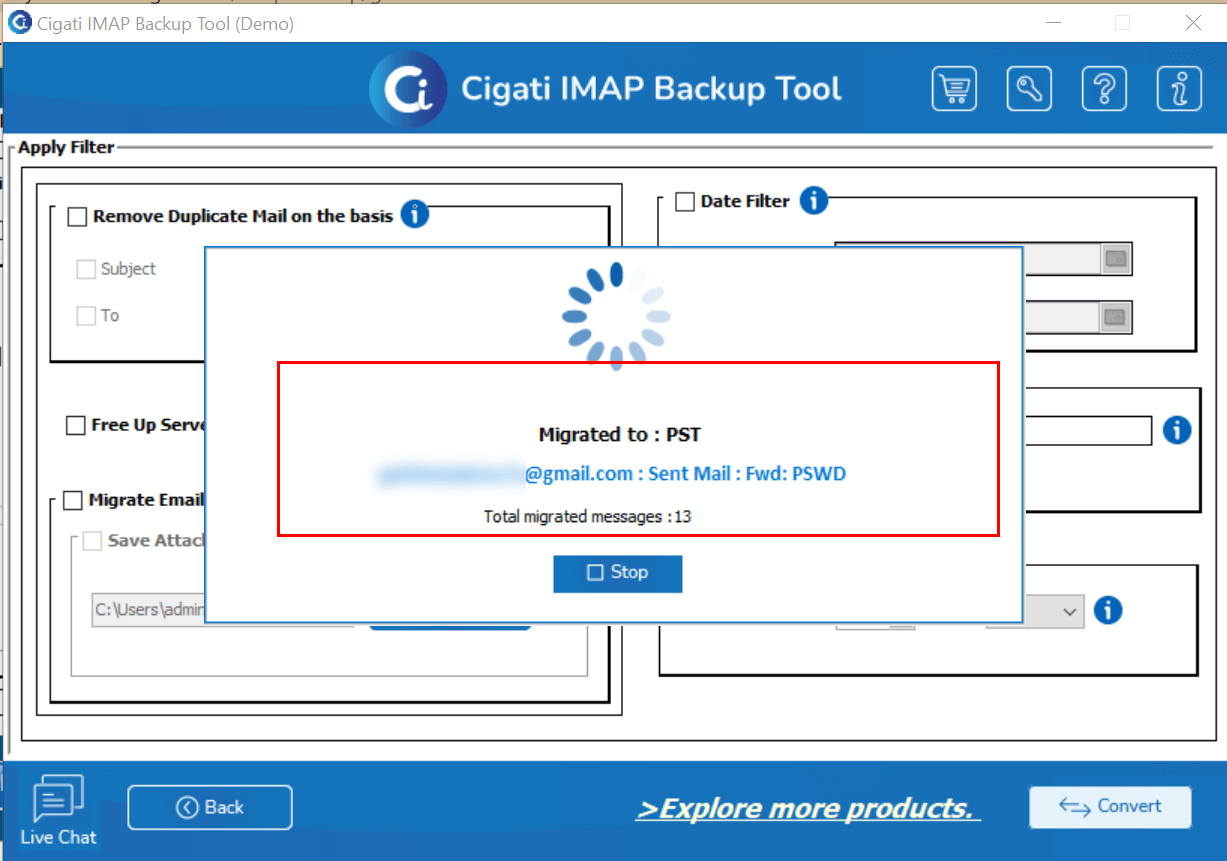Image resolution: width=1227 pixels, height=861 pixels.
Task: Click the "Cigati IMAP Backup Tool" header title
Action: 651,89
